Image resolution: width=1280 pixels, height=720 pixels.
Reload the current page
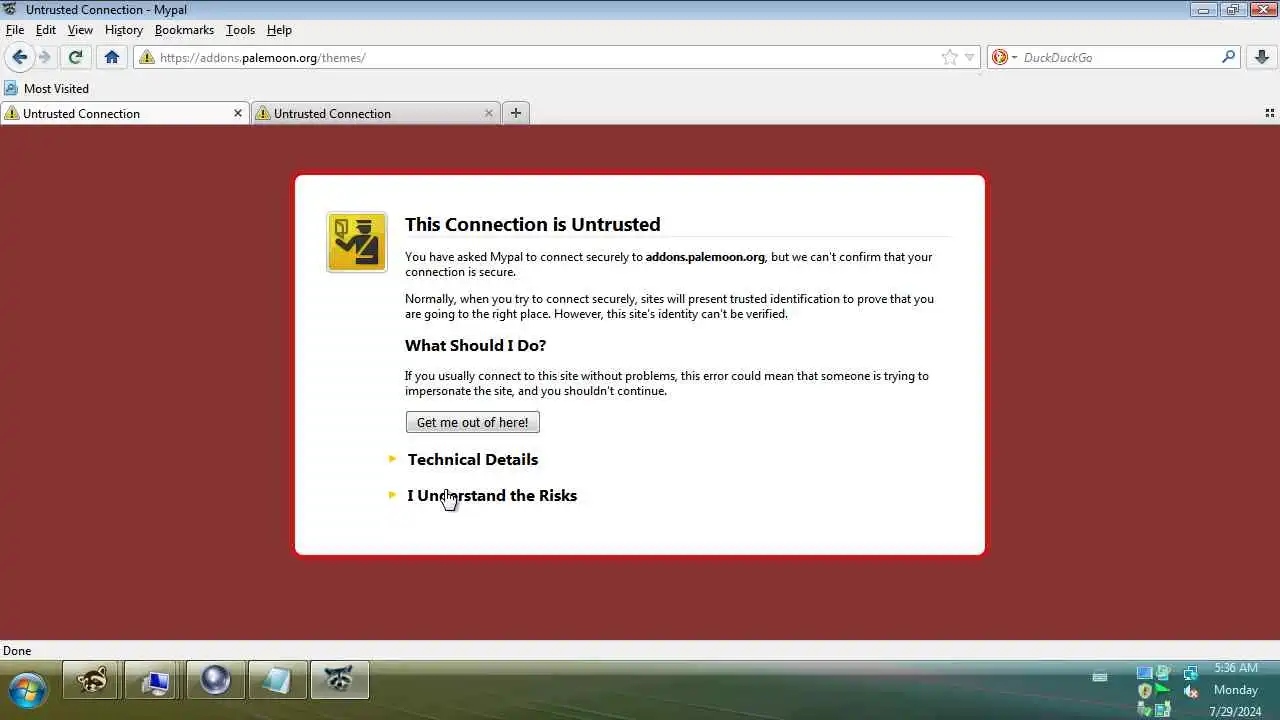(75, 57)
